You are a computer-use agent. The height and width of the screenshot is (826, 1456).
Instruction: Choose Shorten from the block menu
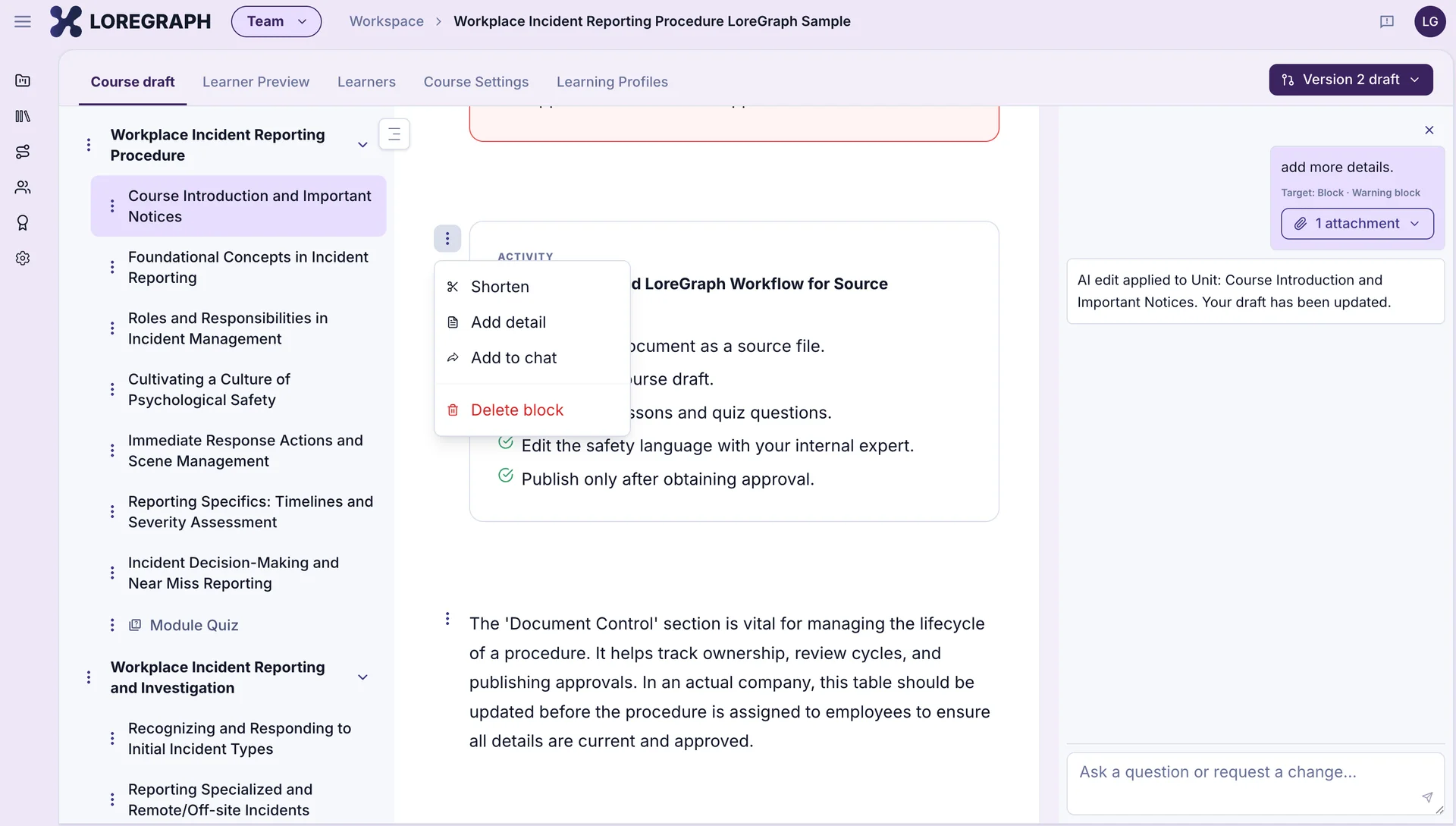pyautogui.click(x=532, y=287)
